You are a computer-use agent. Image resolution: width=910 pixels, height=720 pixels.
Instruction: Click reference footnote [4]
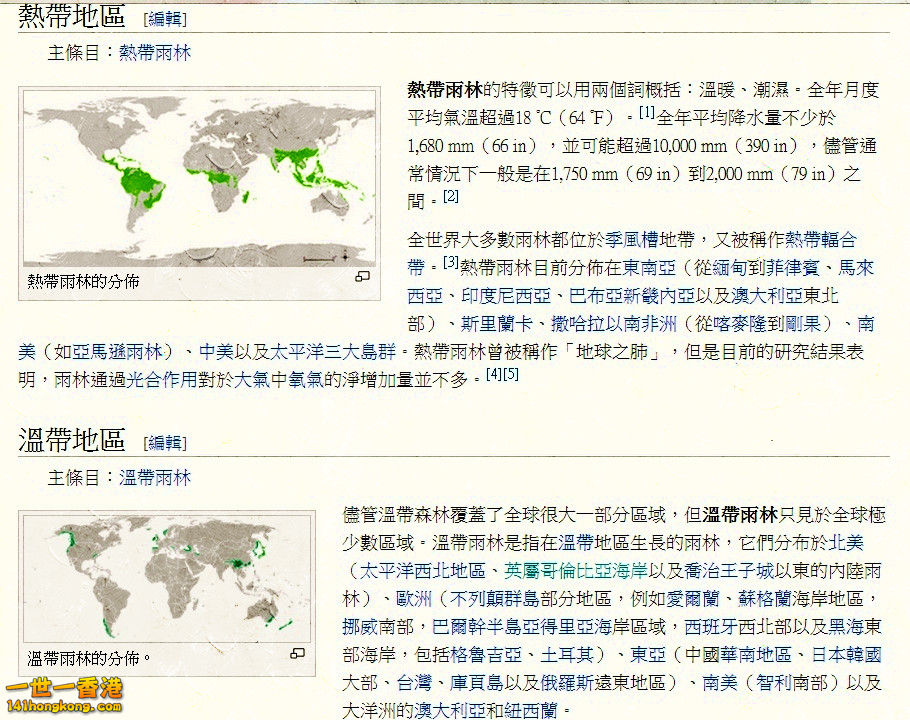tap(493, 374)
